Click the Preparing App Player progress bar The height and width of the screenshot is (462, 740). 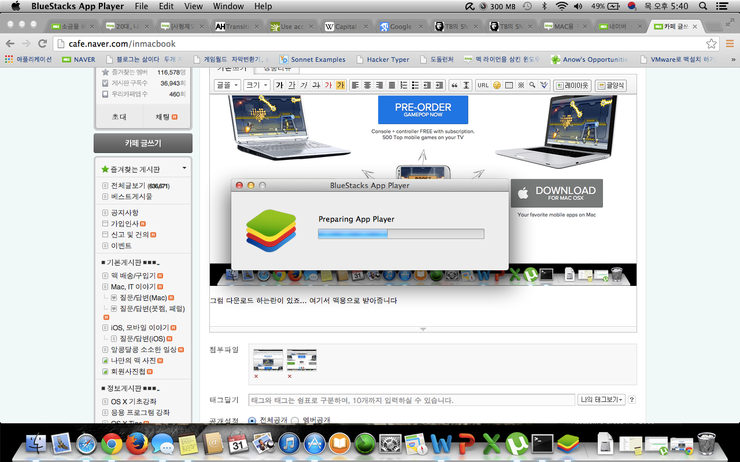pyautogui.click(x=401, y=234)
